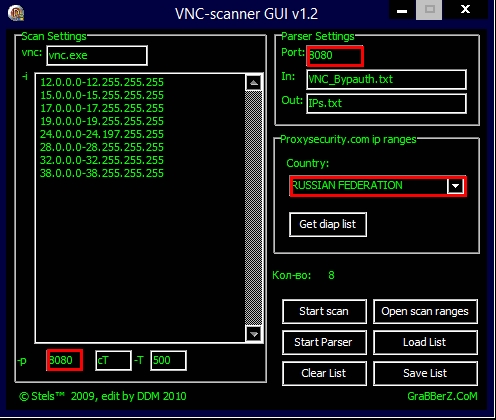Select the RUSSIAN FEDERATION combo box

point(378,186)
